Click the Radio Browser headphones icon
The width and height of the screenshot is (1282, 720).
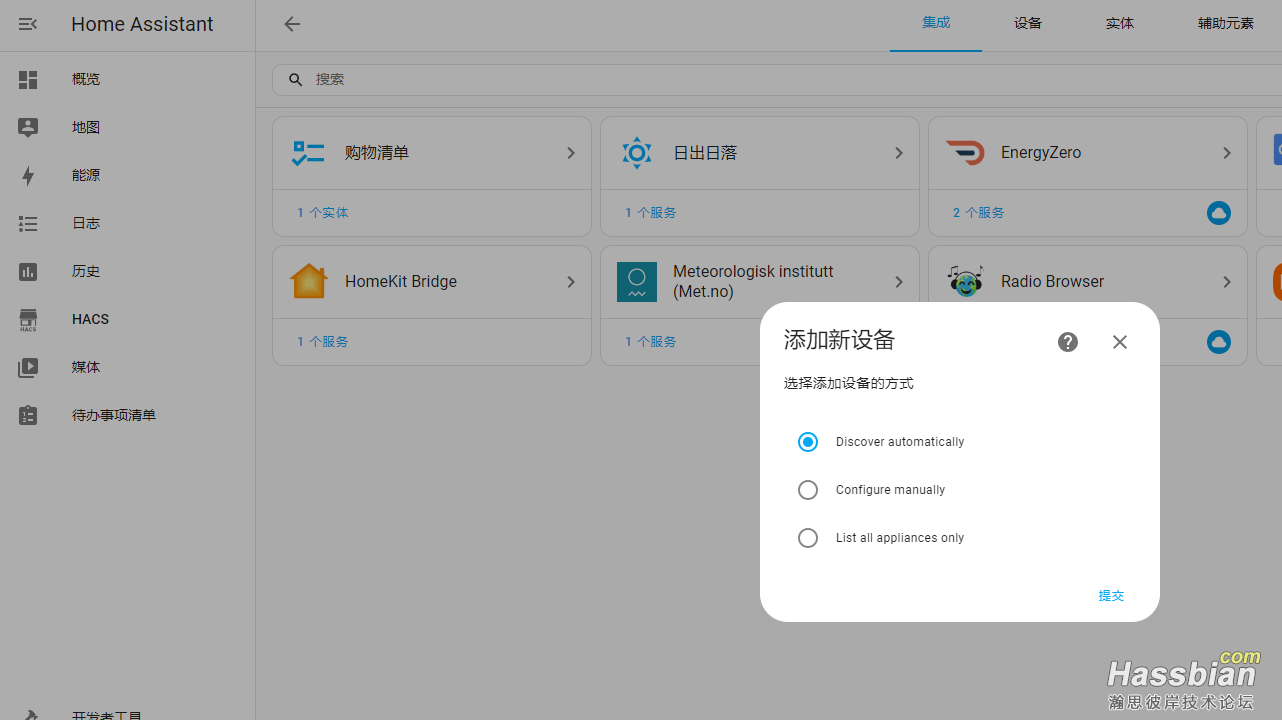(x=965, y=282)
